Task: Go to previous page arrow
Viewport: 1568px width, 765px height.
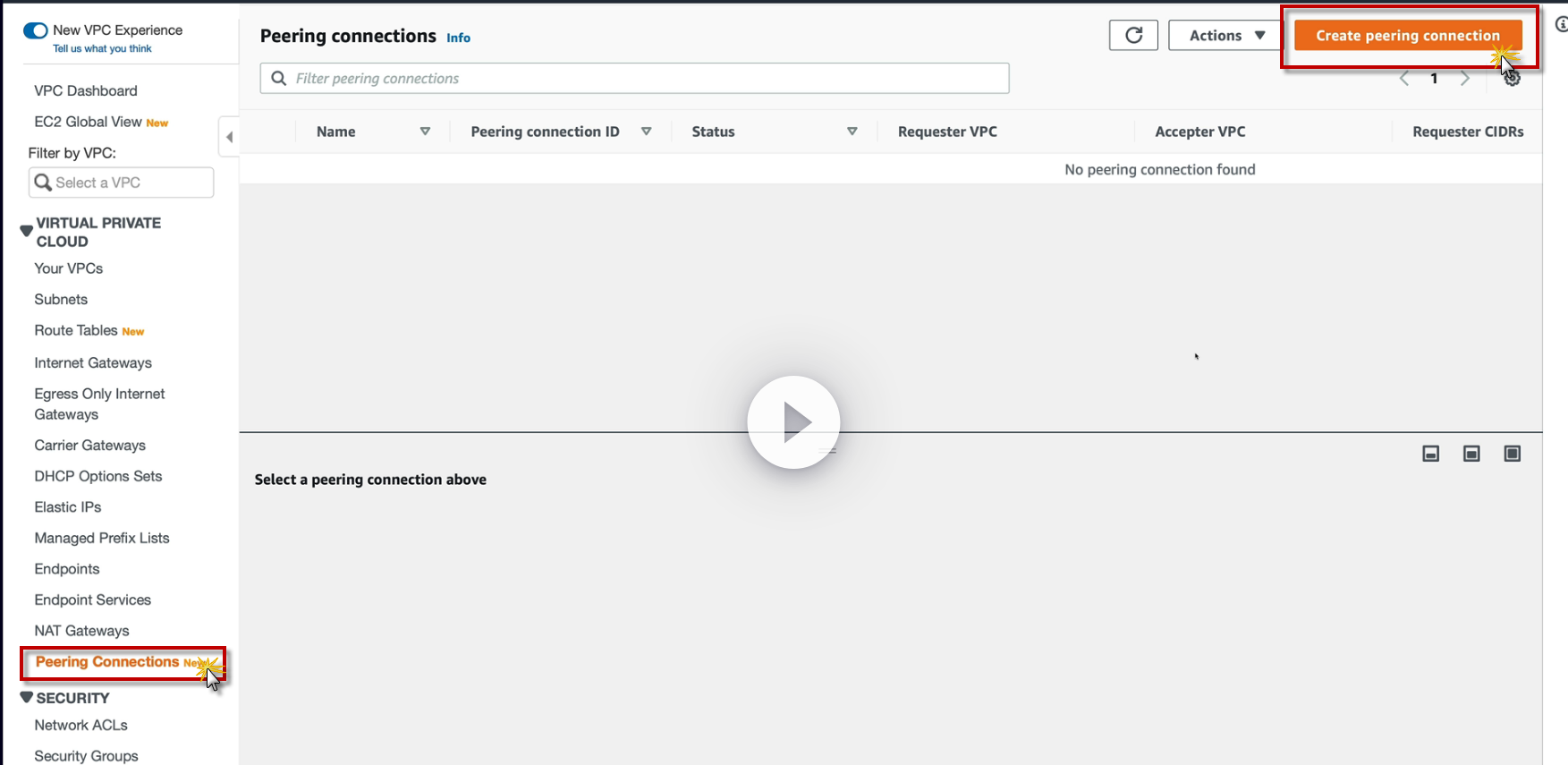Action: (1404, 79)
